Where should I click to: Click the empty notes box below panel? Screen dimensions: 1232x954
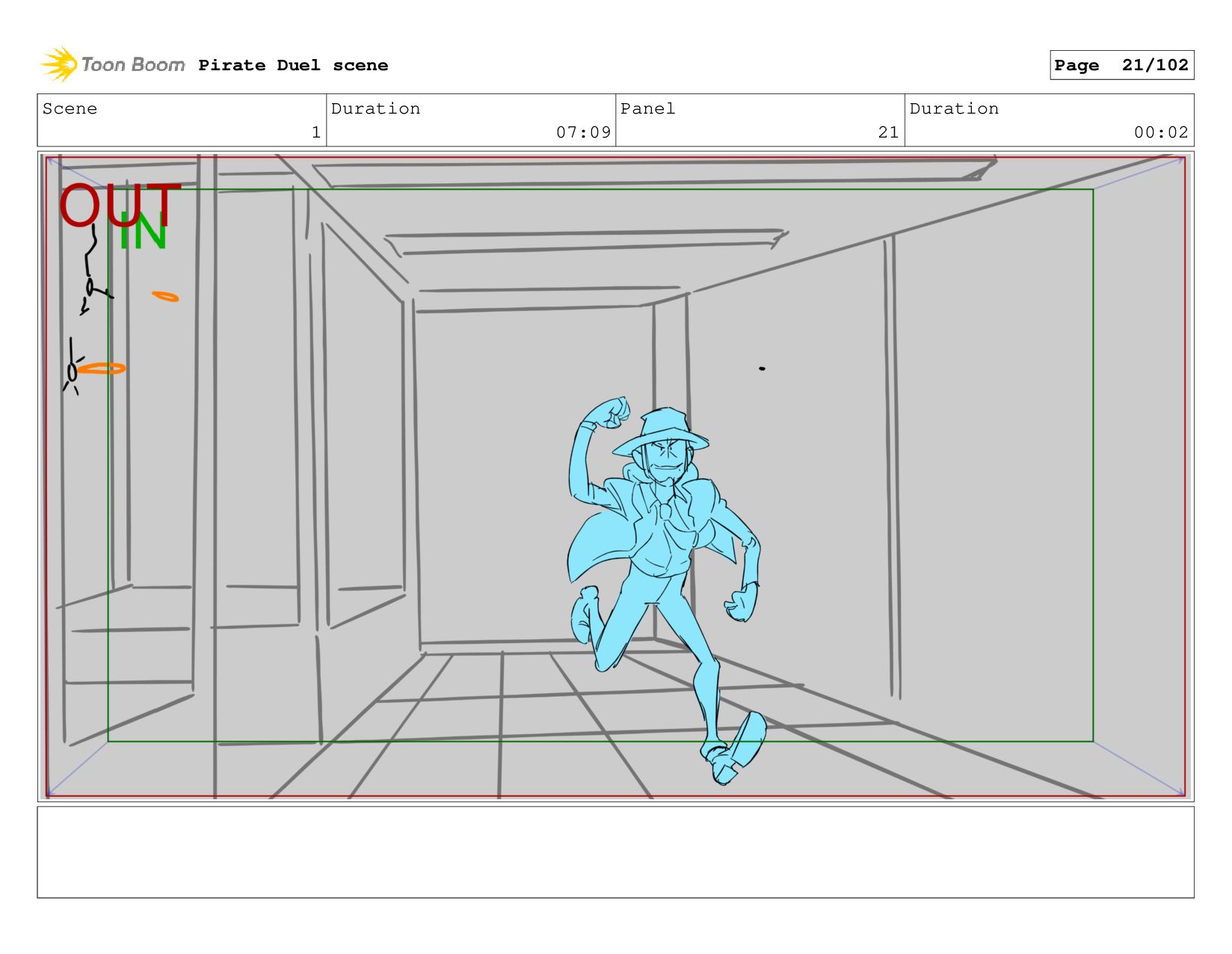[615, 852]
